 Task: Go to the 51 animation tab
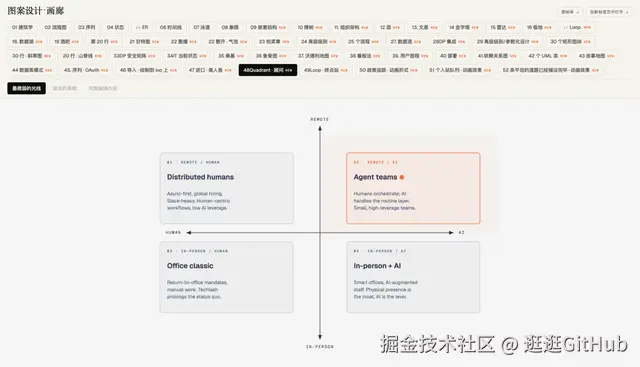click(460, 70)
